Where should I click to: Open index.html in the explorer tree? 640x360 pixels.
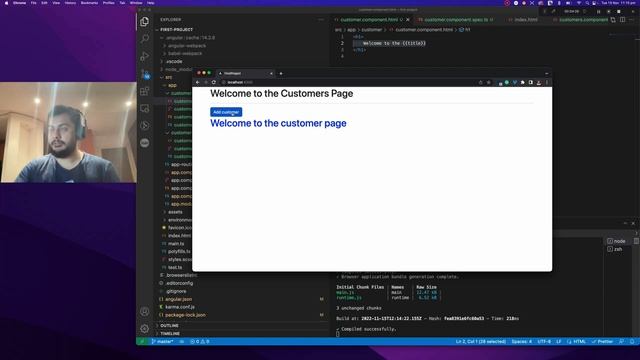pos(179,236)
